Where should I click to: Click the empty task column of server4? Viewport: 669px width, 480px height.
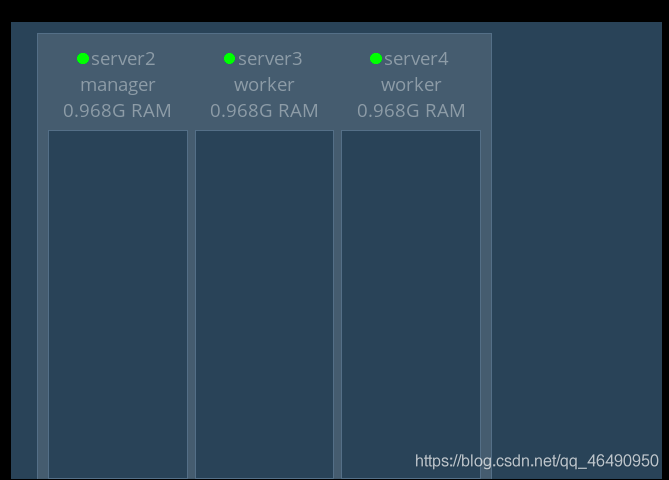[411, 304]
